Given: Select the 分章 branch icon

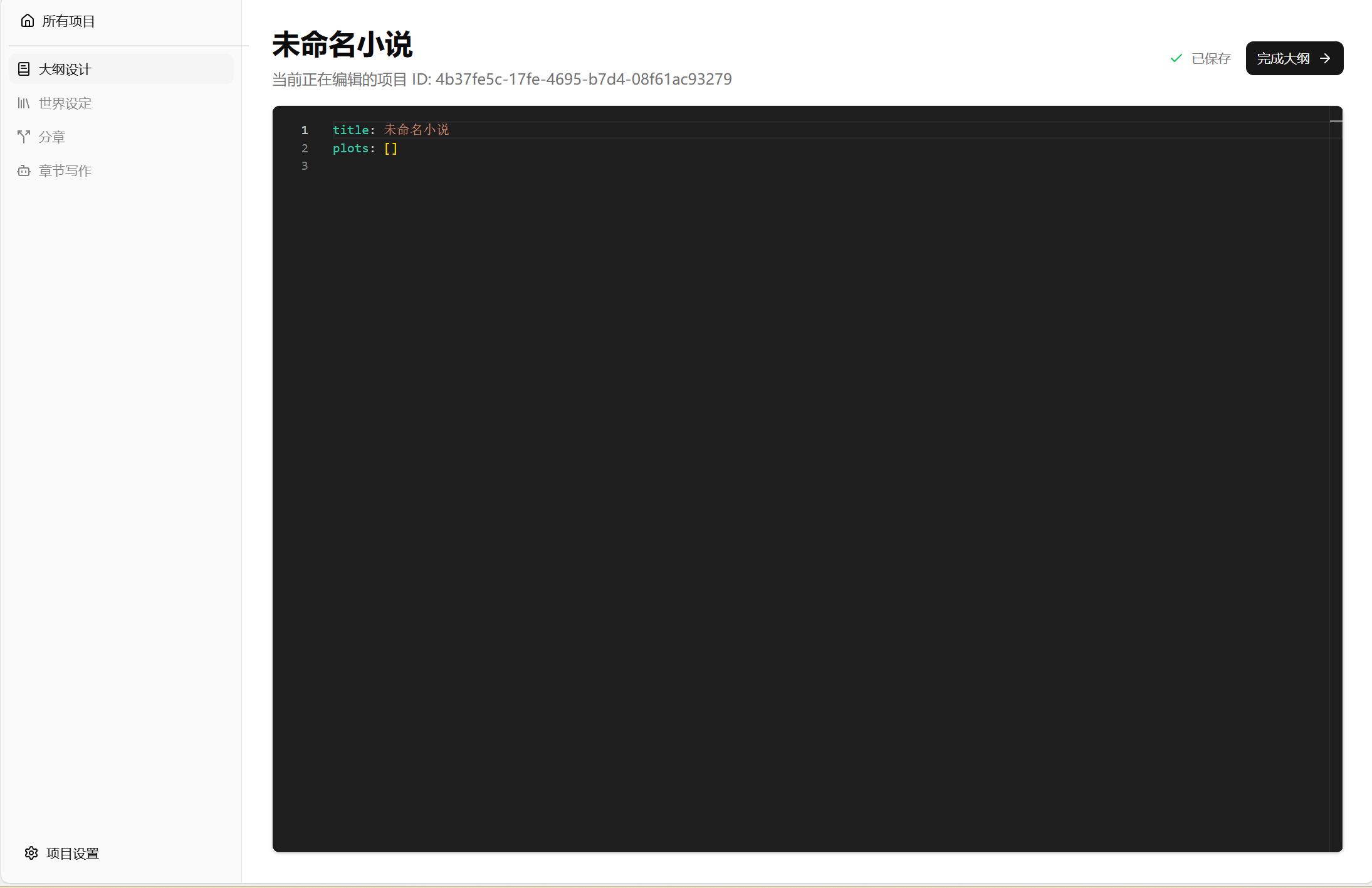Looking at the screenshot, I should click(24, 137).
